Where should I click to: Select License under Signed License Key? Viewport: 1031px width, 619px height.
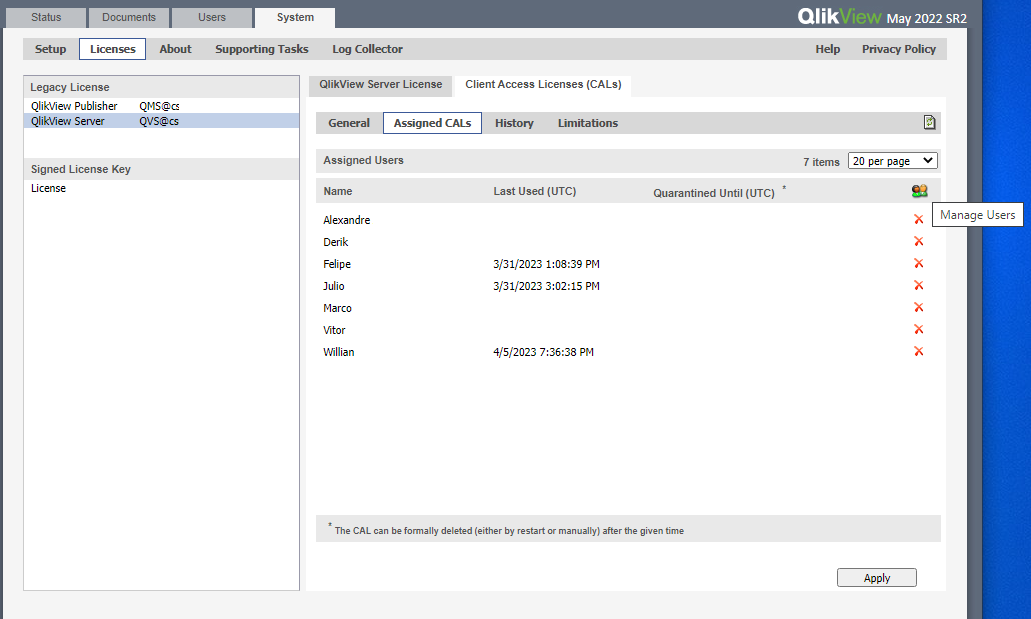[49, 188]
